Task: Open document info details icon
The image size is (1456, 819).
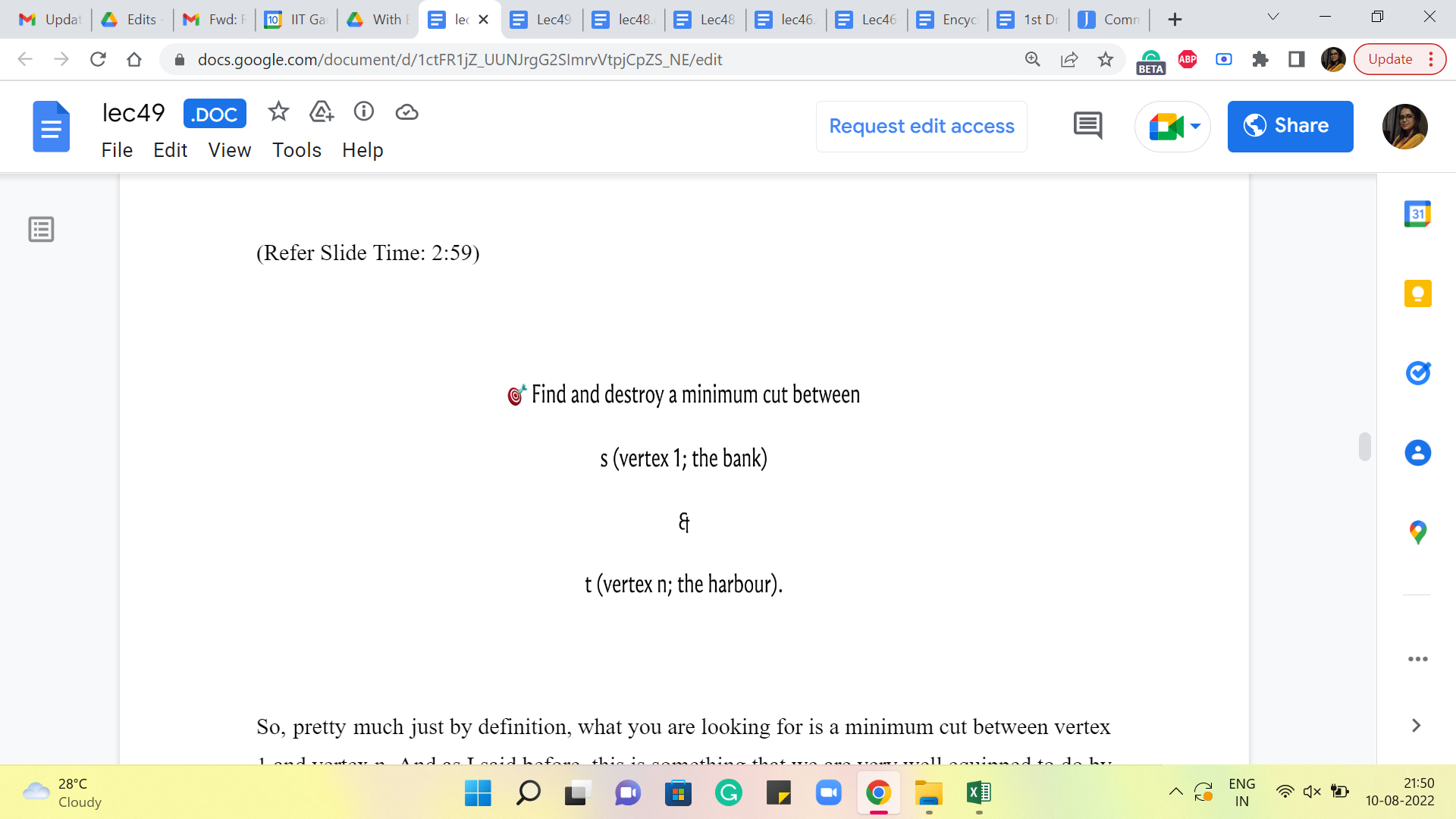Action: 364,112
